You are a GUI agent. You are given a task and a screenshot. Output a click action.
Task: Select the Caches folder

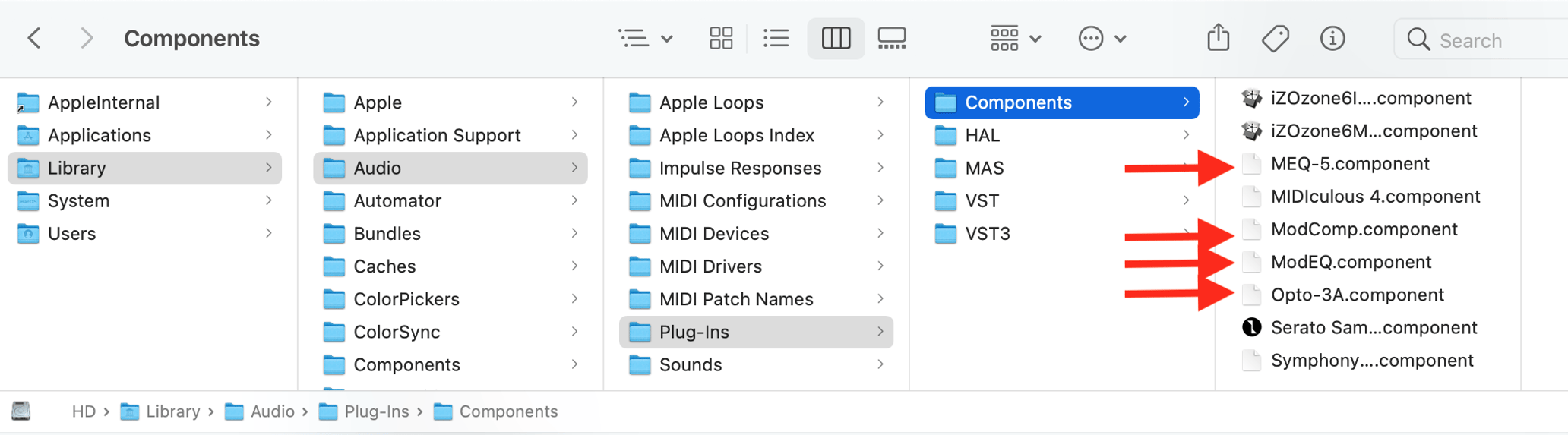(450, 266)
